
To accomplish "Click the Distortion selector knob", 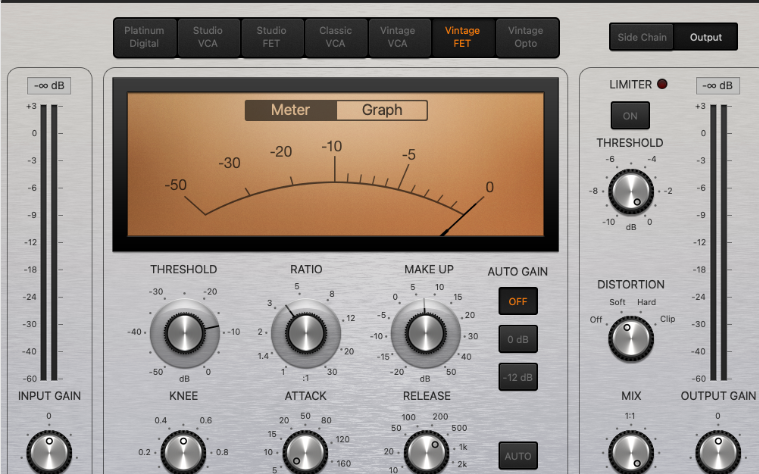I will coord(630,339).
